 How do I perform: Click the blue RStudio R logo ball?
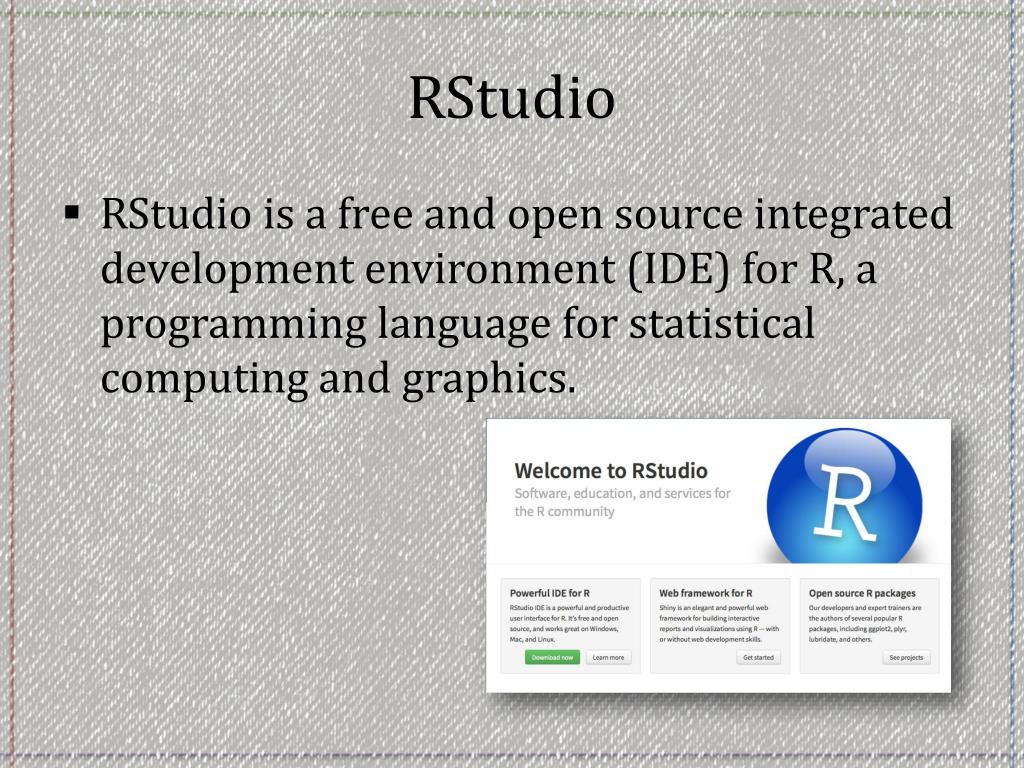point(844,497)
